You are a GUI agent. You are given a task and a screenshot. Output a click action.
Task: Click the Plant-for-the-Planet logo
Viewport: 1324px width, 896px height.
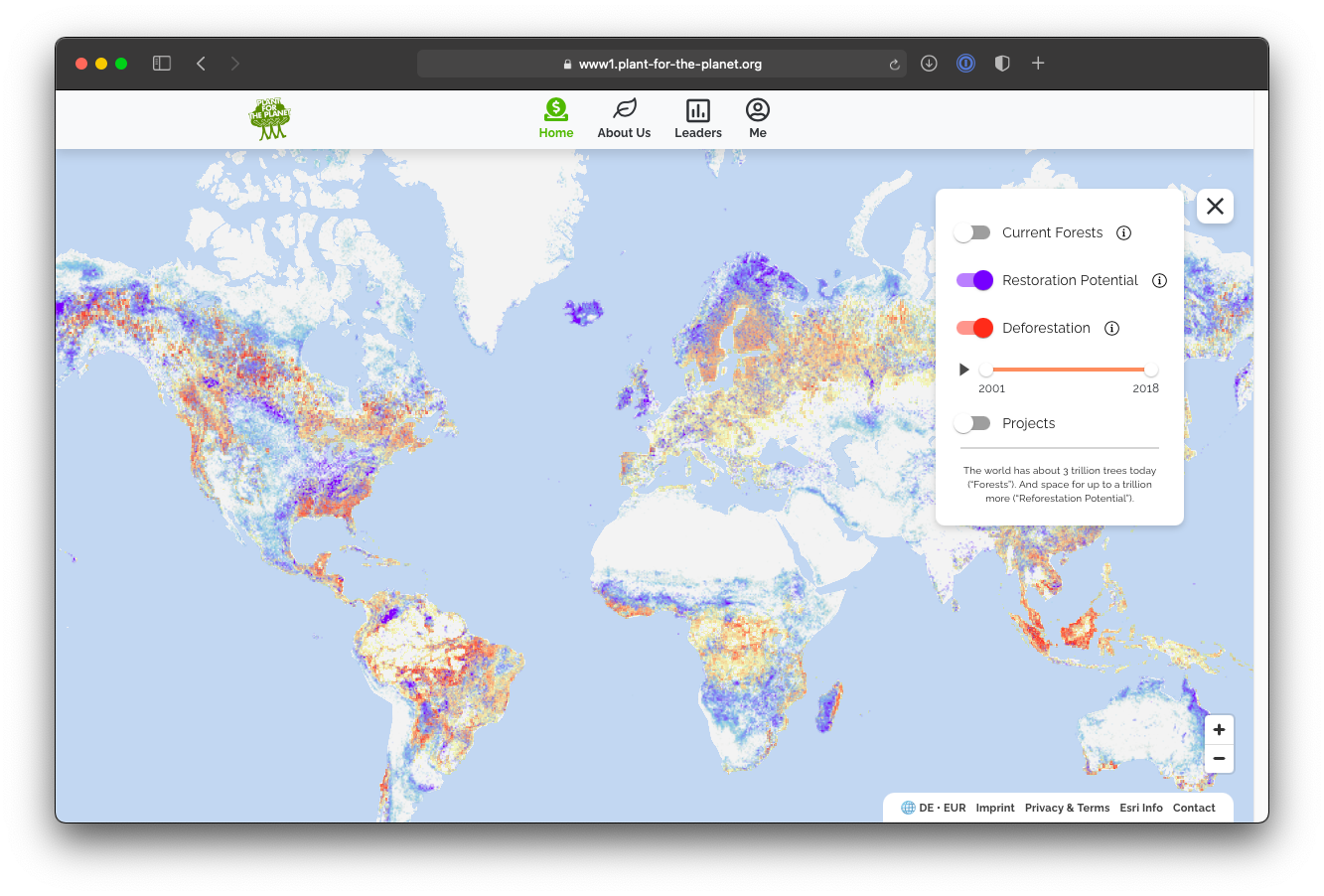(269, 119)
